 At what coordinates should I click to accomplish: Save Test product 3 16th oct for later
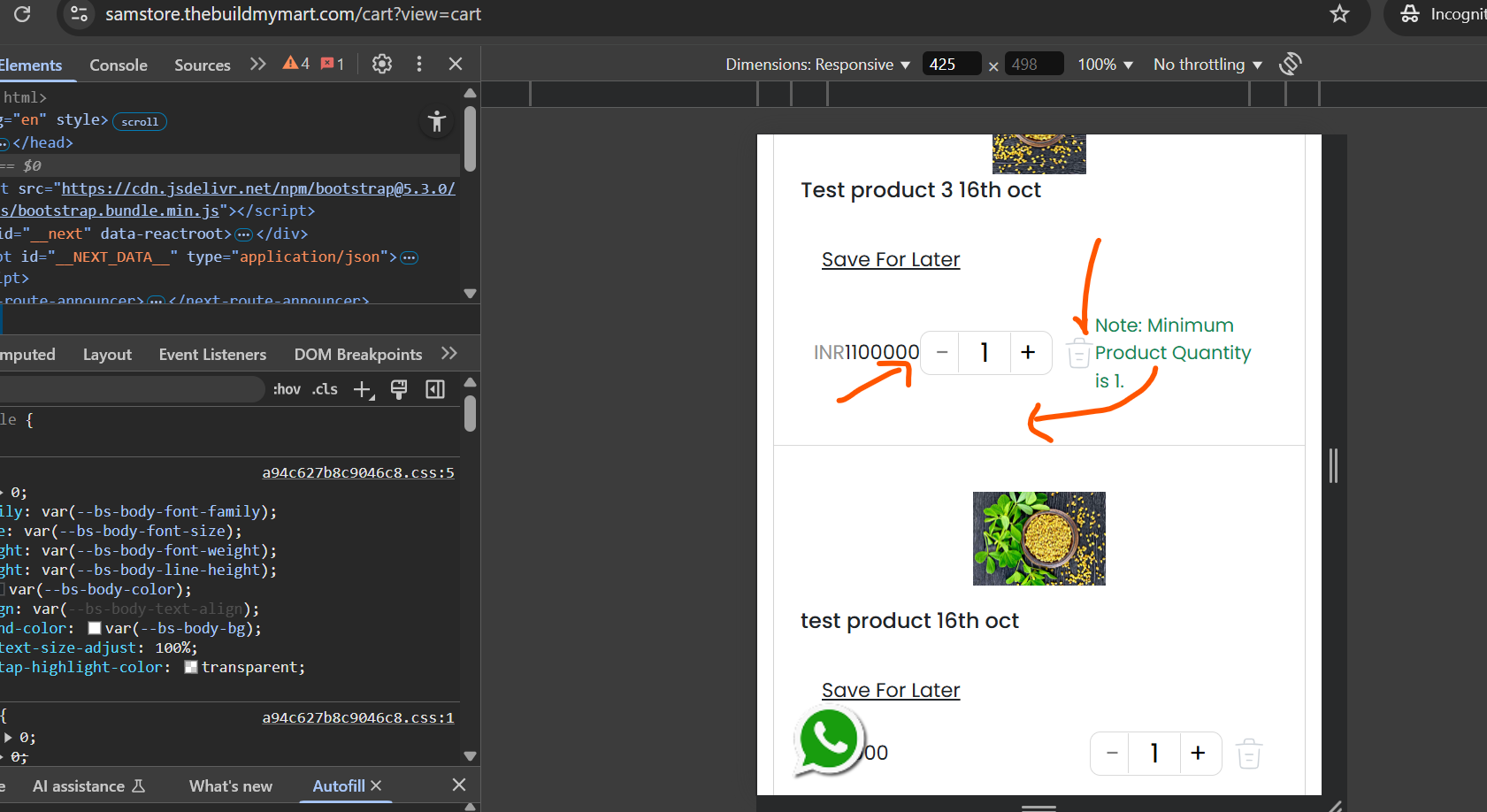pyautogui.click(x=891, y=259)
